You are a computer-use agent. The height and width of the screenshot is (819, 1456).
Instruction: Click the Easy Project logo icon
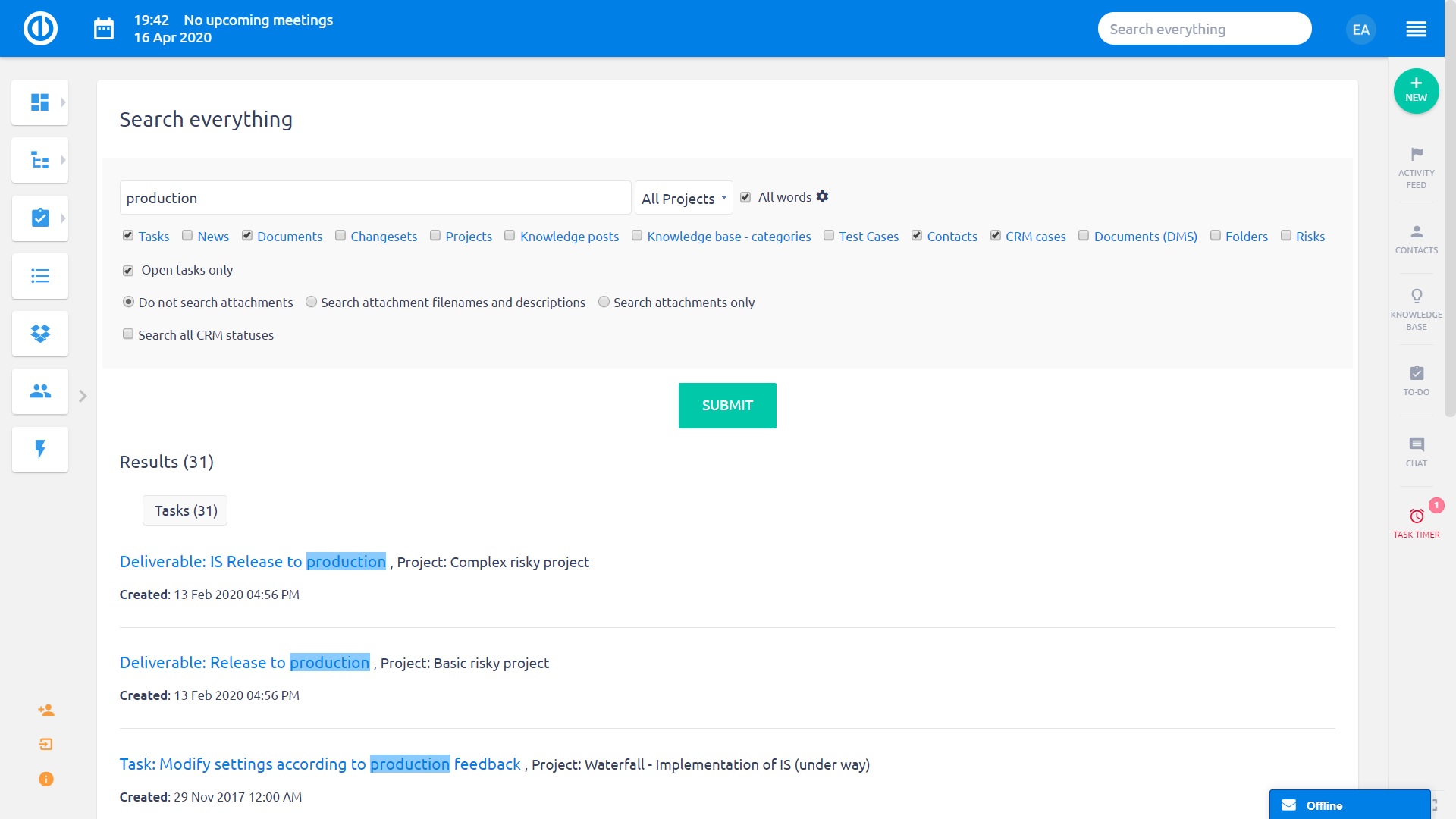click(x=40, y=29)
